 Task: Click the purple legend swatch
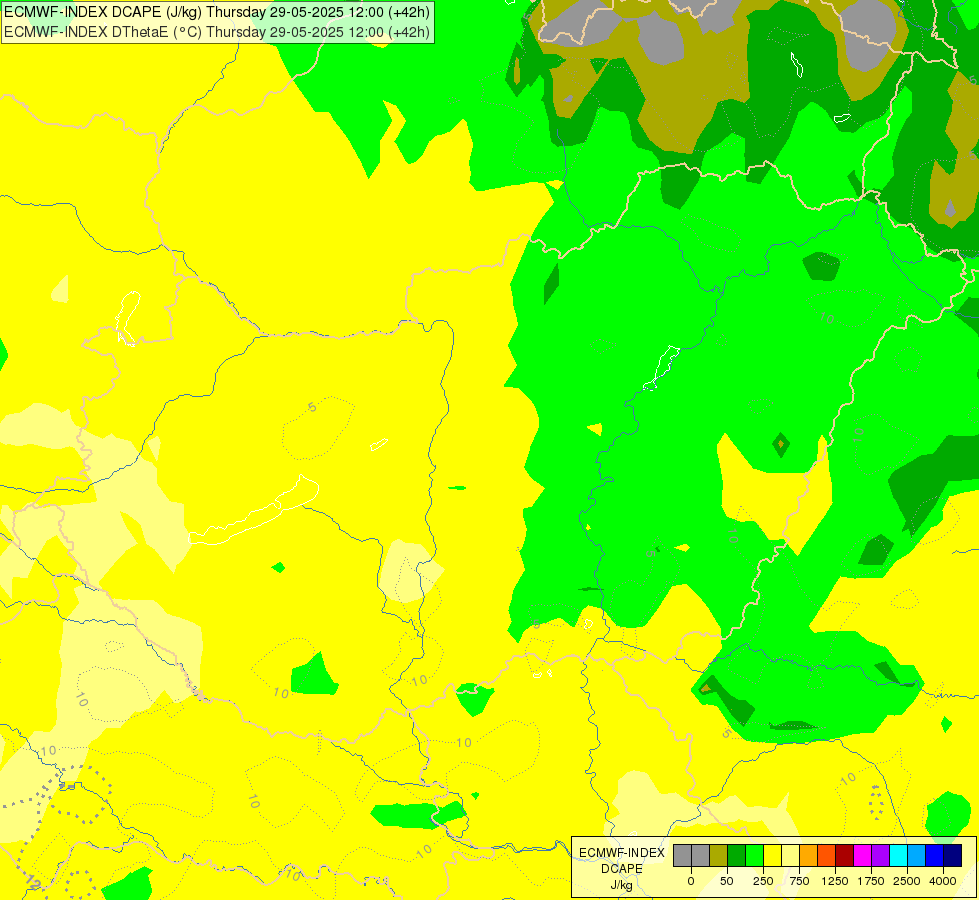point(881,855)
